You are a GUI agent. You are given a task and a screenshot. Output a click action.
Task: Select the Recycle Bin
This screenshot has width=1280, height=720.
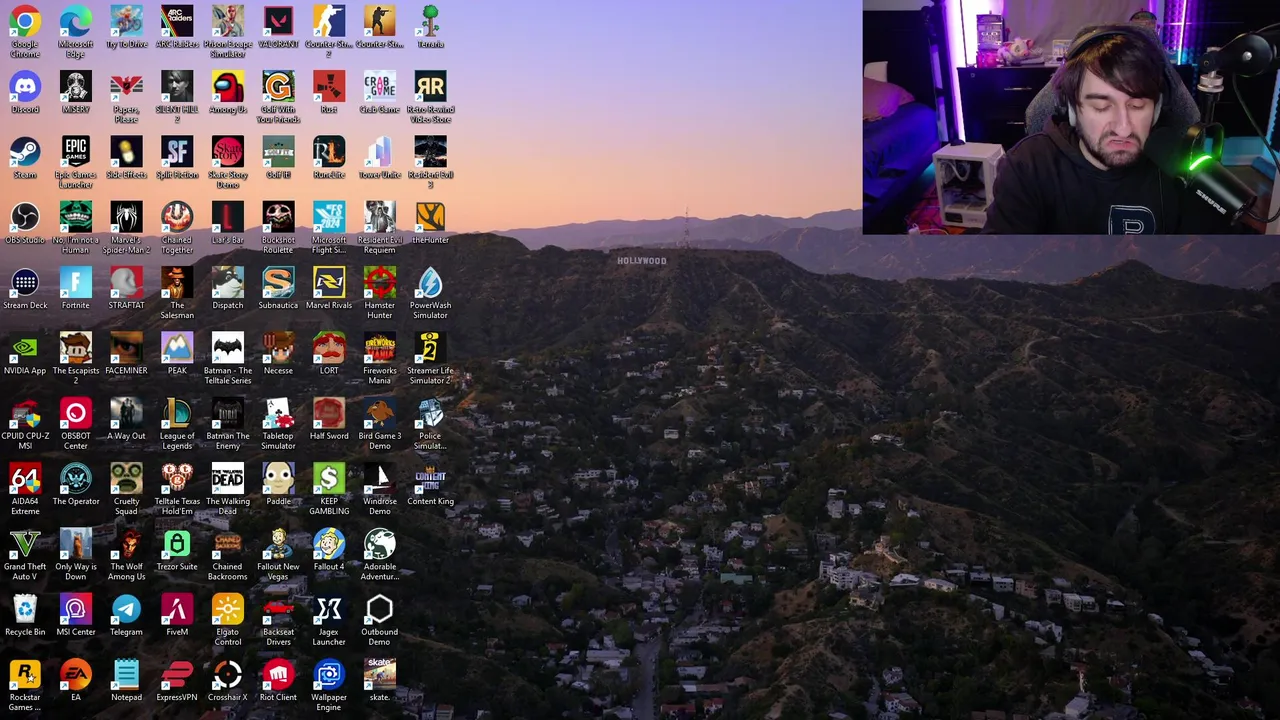coord(25,609)
